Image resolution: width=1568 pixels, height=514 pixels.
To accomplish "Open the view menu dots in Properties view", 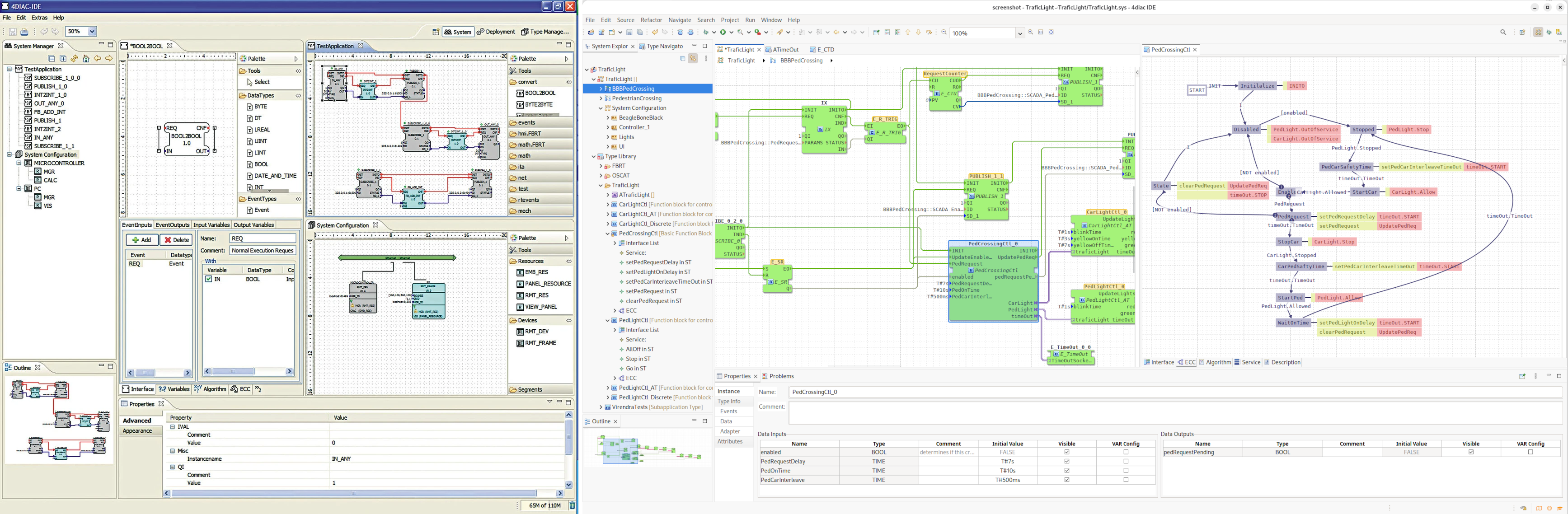I will point(1535,376).
